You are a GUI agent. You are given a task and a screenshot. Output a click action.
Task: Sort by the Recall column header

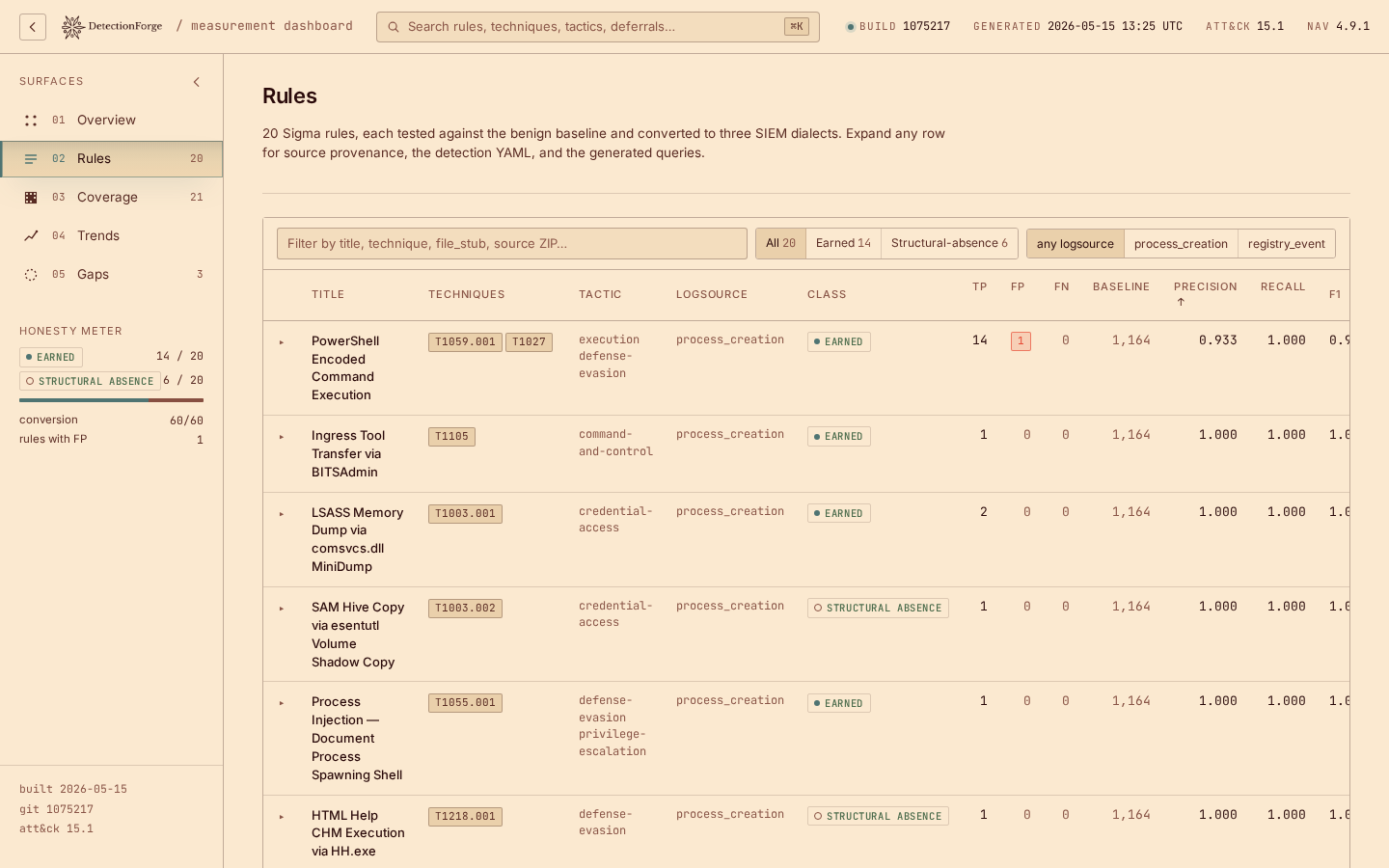coord(1283,287)
